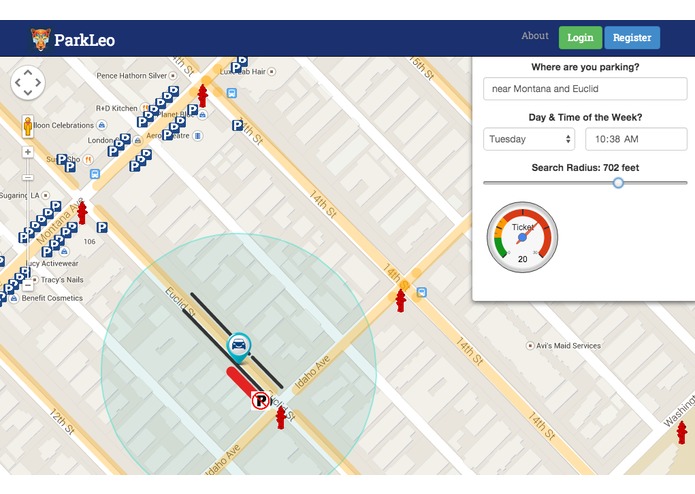Click the Benefit Cosmetics map label
Image resolution: width=695 pixels, height=494 pixels.
(52, 298)
